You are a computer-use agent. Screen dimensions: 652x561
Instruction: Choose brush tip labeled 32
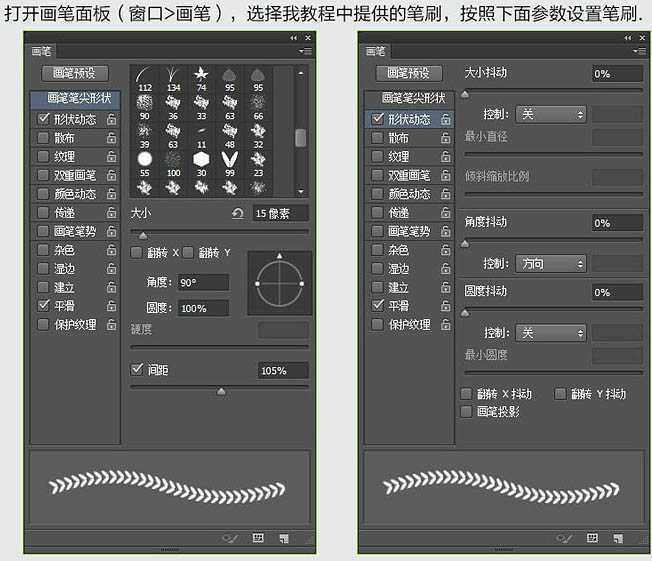258,136
